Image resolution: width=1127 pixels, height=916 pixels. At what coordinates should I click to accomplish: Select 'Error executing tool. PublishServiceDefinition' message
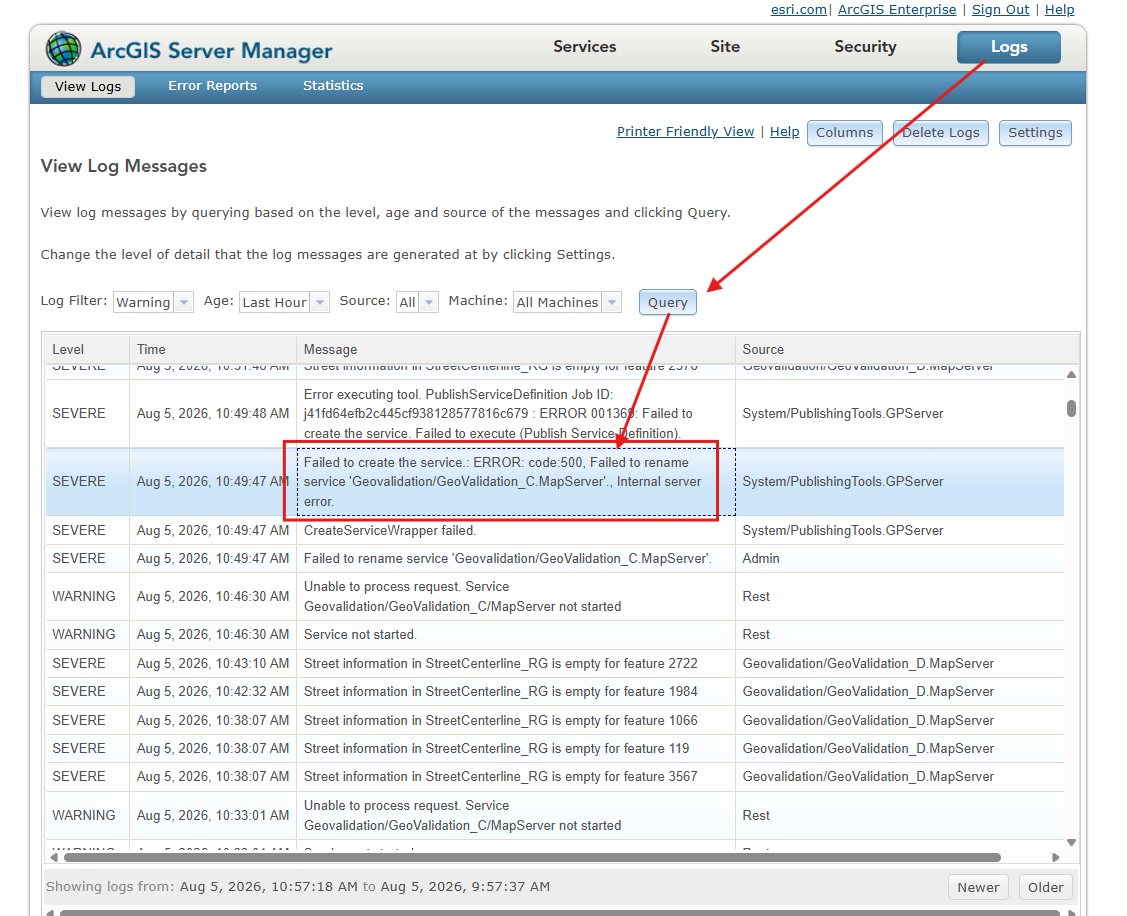tap(515, 414)
